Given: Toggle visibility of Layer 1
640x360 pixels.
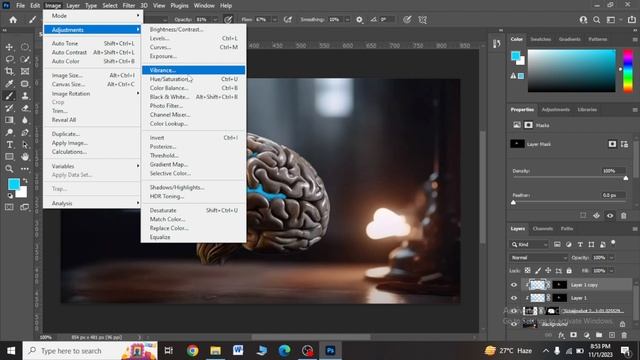Looking at the screenshot, I should click(x=514, y=298).
